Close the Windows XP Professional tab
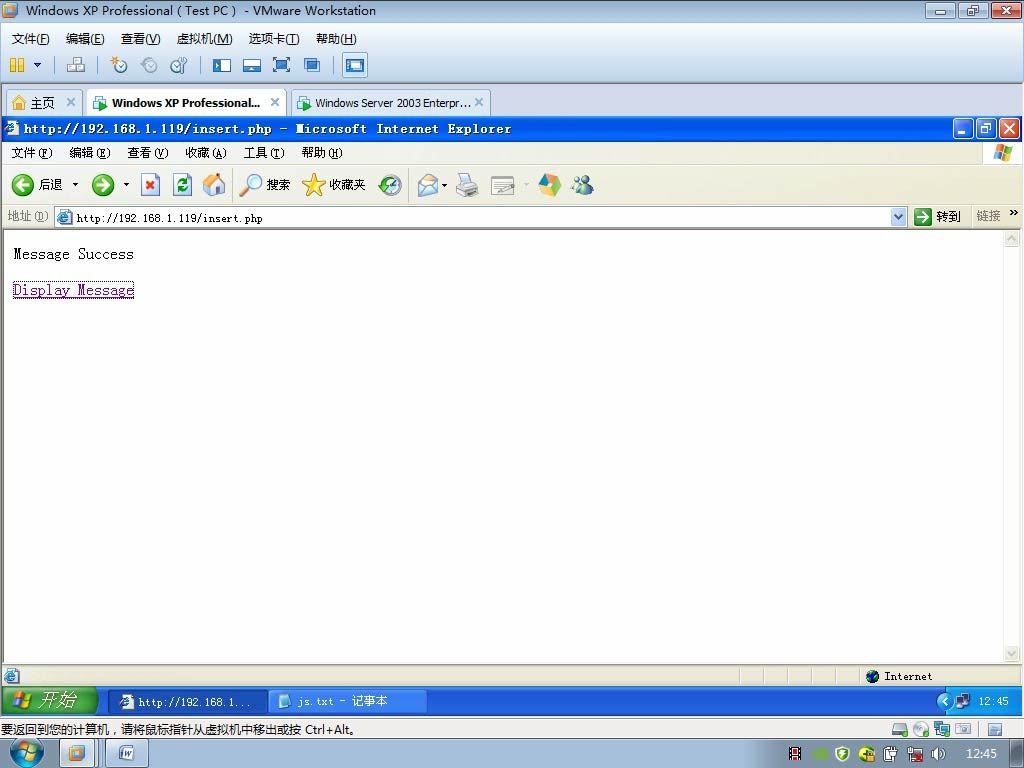Screen dimensions: 1024x768 point(275,102)
